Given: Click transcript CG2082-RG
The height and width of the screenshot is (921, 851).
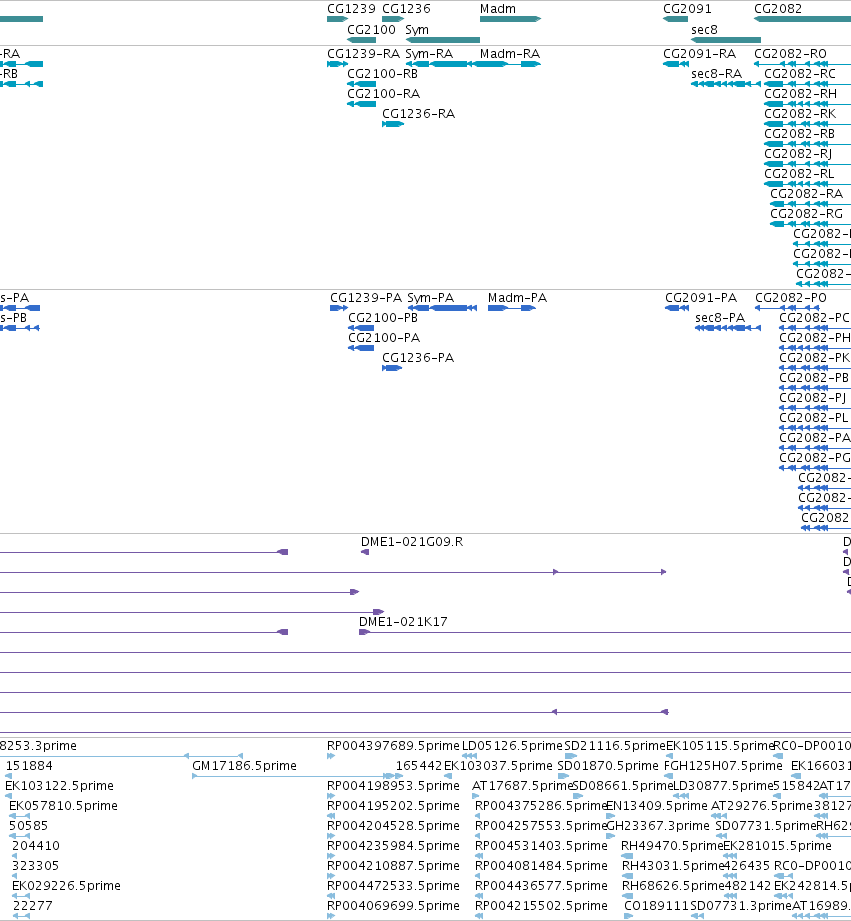Looking at the screenshot, I should tap(806, 214).
